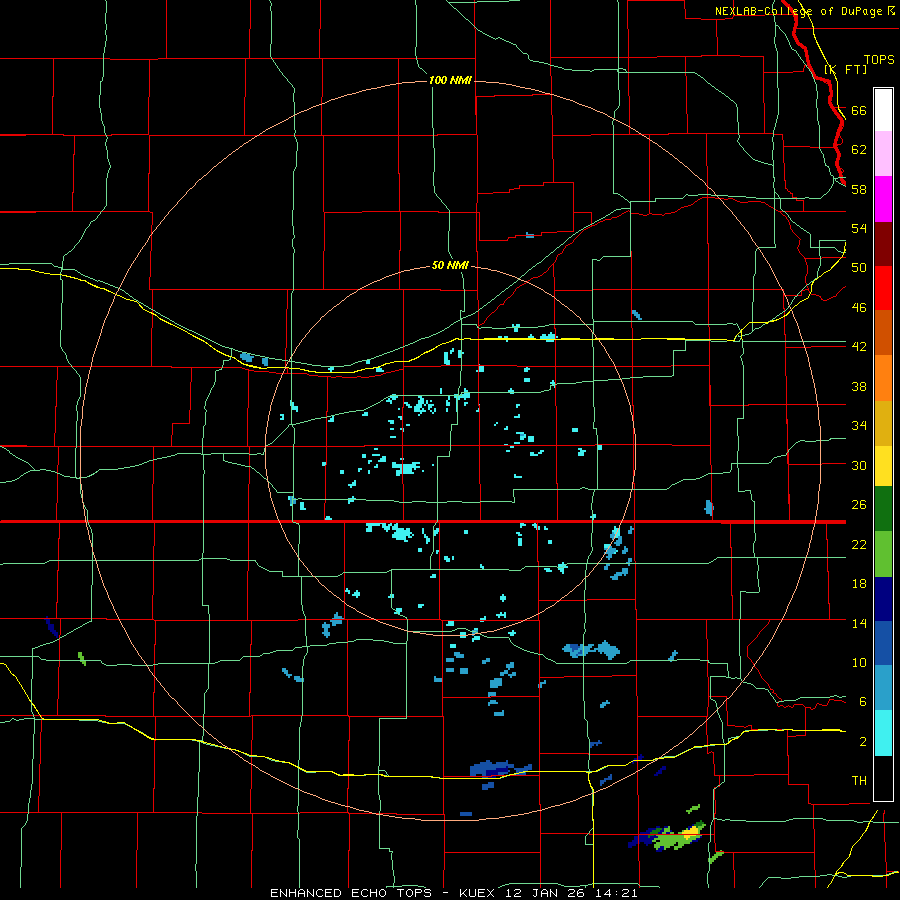Click the legend value 2
Image resolution: width=900 pixels, height=900 pixels.
tap(863, 741)
